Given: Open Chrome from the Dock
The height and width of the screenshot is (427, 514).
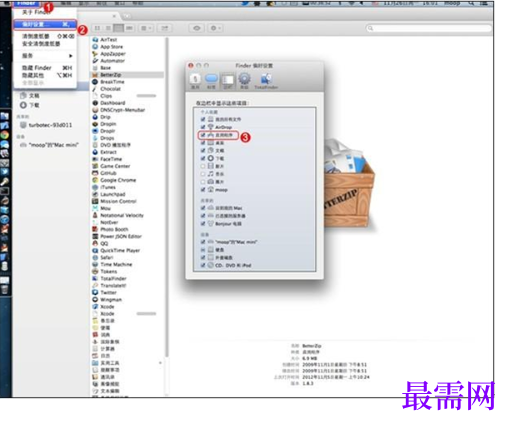Looking at the screenshot, I should click(4, 135).
